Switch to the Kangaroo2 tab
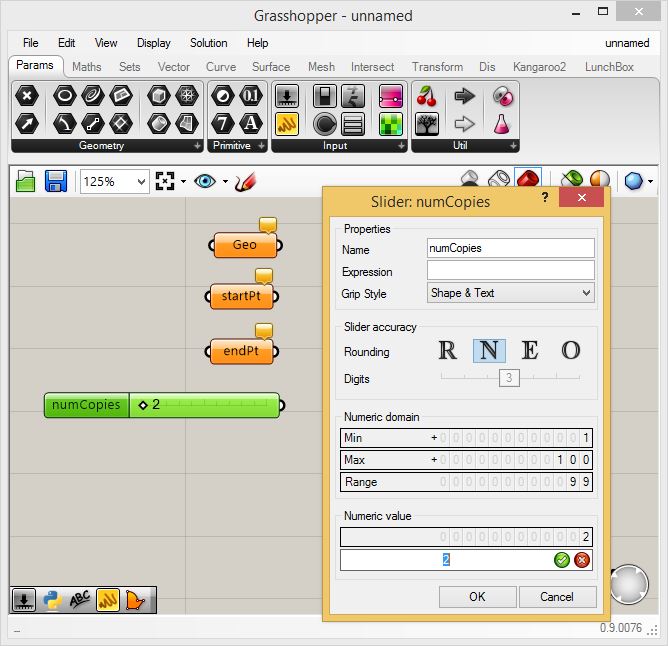Image resolution: width=668 pixels, height=646 pixels. [x=539, y=67]
